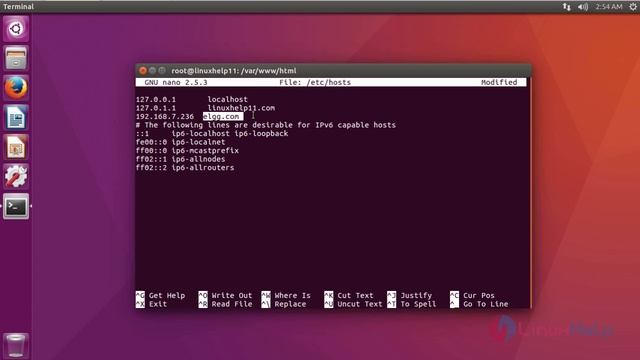Click the ip6-allrouters line

tap(185, 168)
